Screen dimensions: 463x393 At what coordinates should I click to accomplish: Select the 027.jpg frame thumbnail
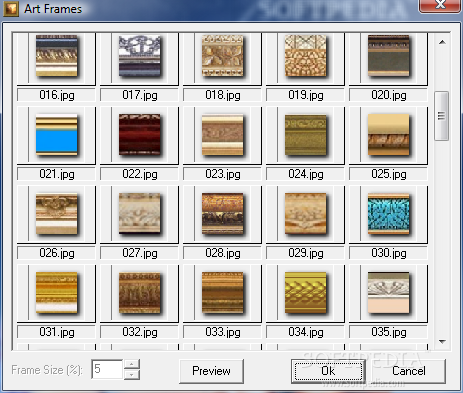click(140, 214)
